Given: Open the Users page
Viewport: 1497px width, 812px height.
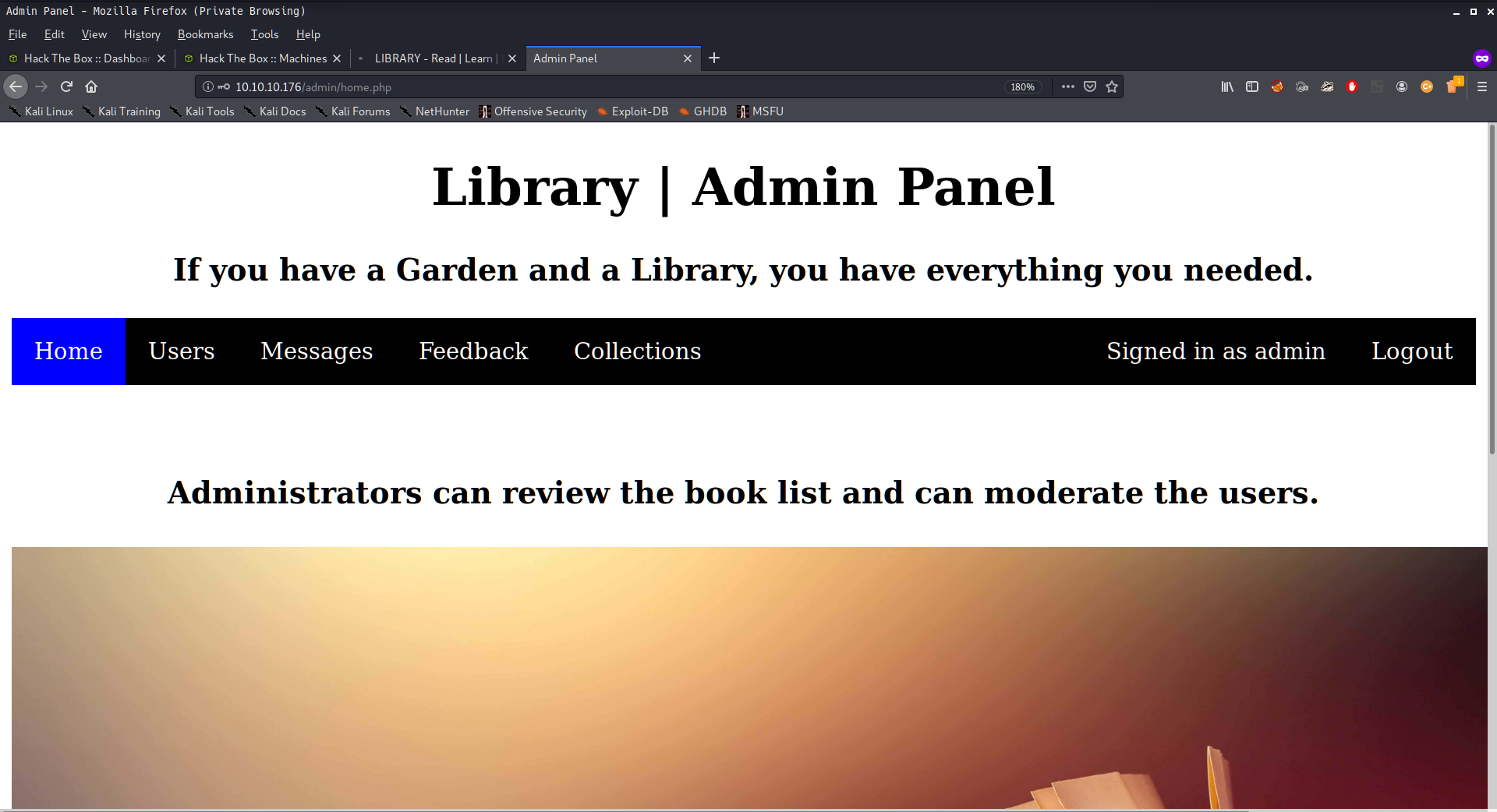Looking at the screenshot, I should (x=182, y=351).
